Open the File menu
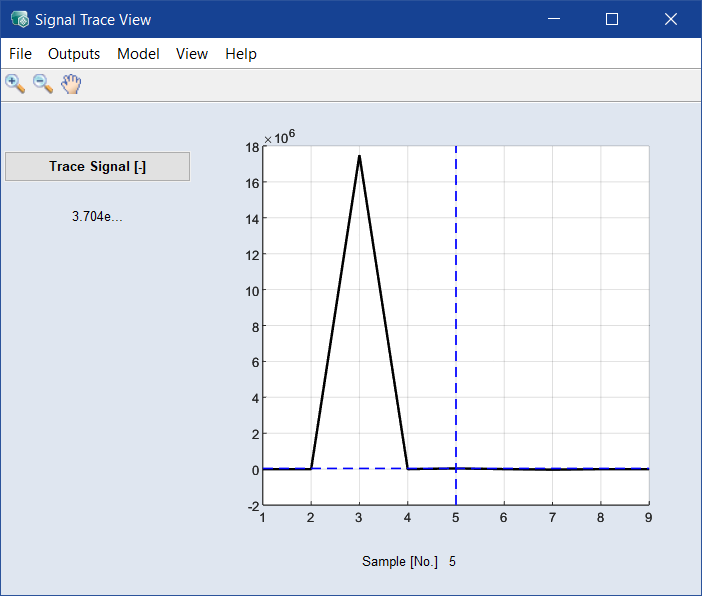This screenshot has height=596, width=702. pyautogui.click(x=20, y=54)
